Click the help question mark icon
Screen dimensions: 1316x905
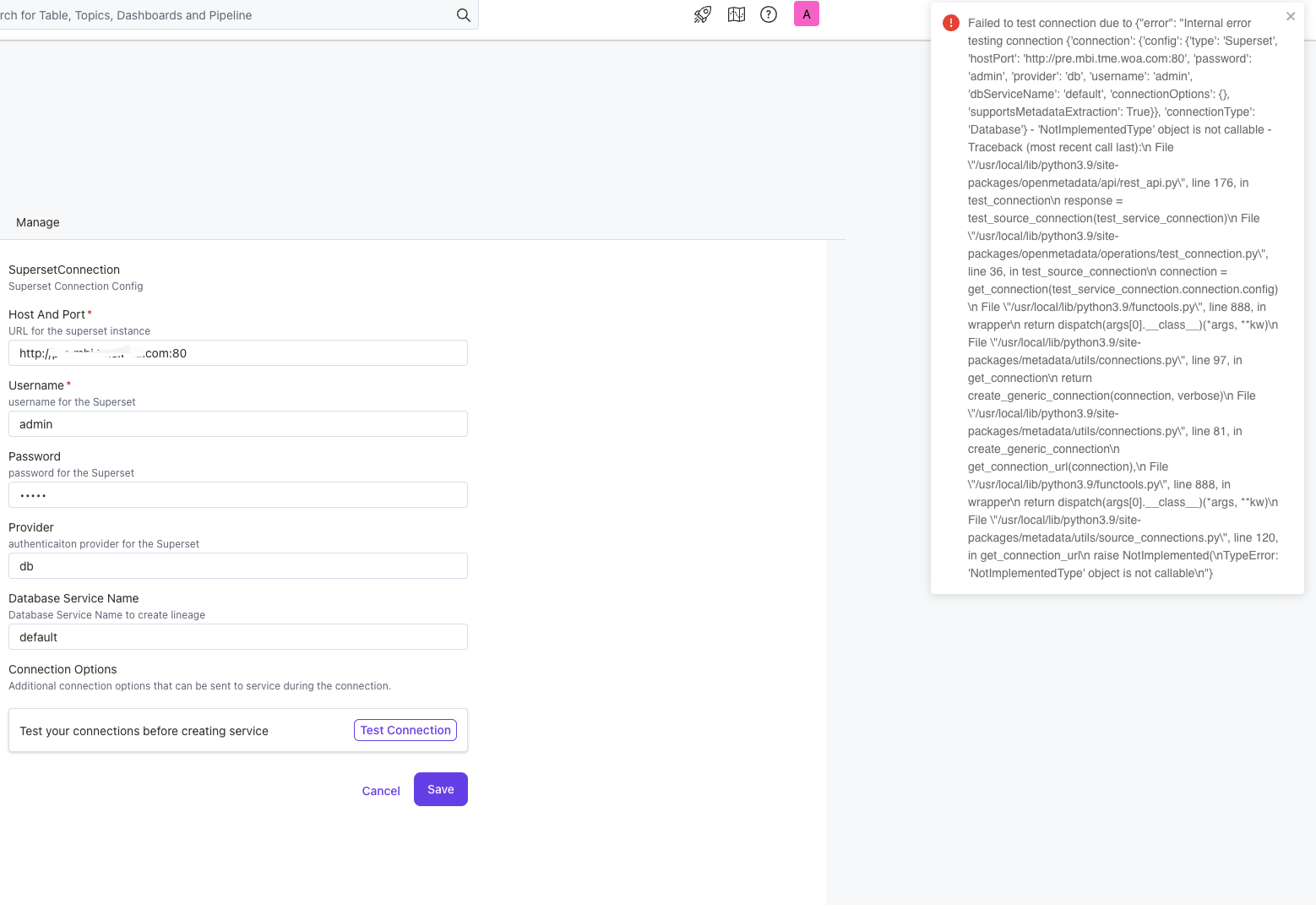[x=768, y=14]
